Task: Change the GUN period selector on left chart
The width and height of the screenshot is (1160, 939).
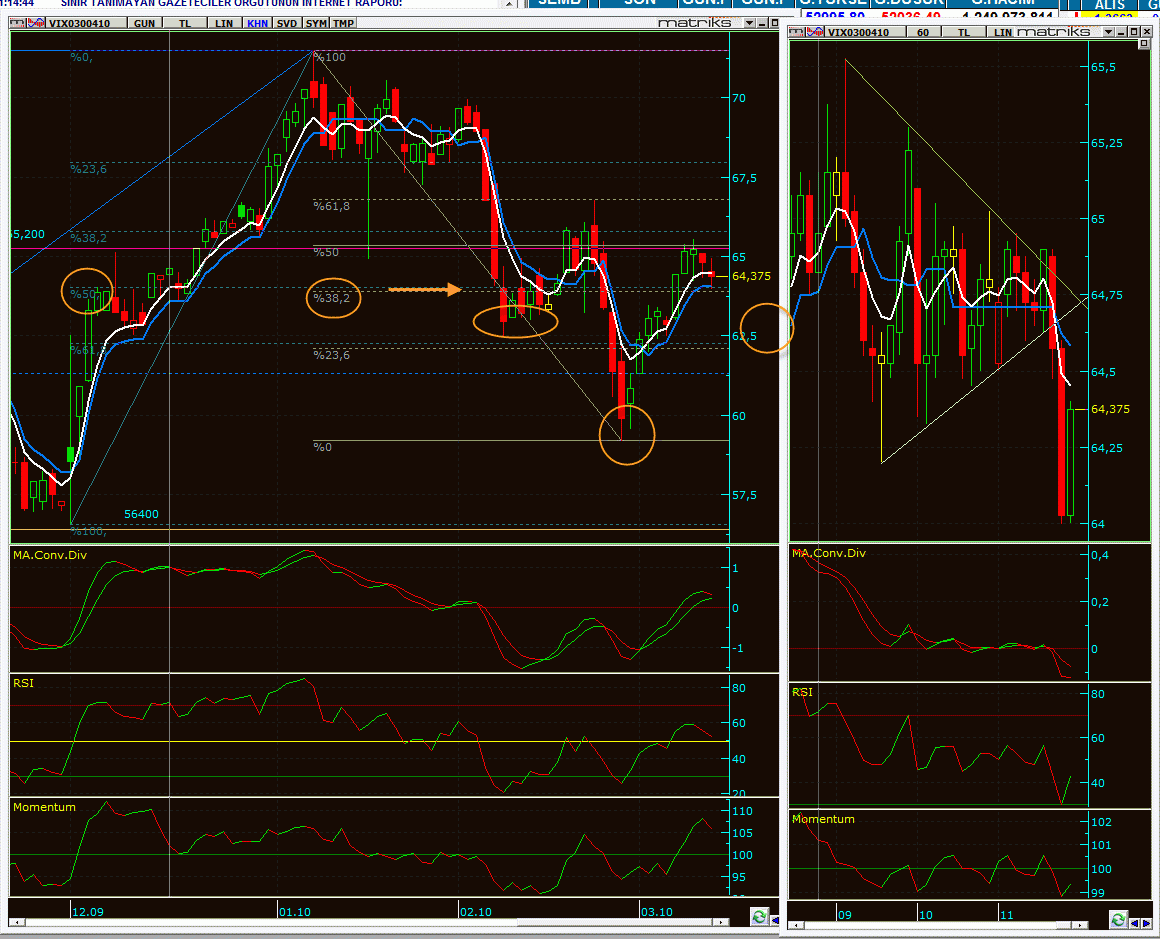Action: (144, 24)
